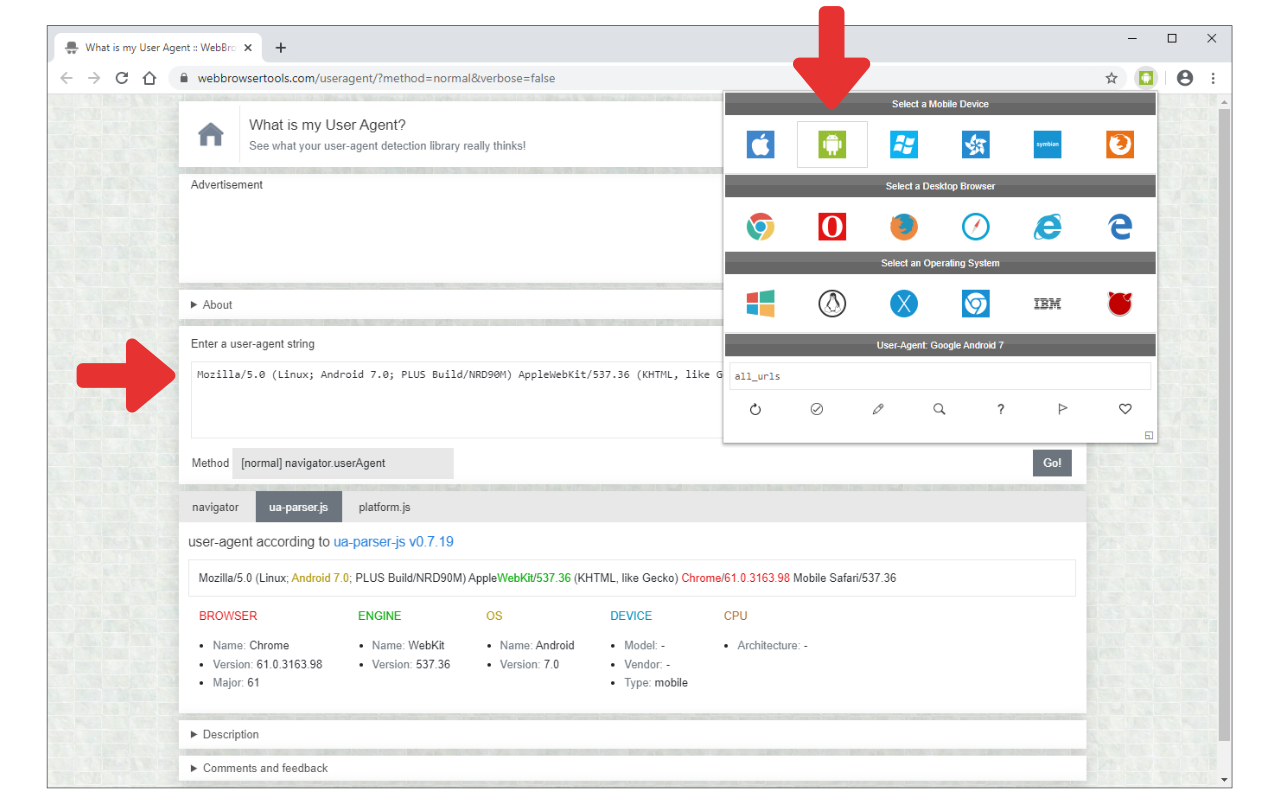The image size is (1280, 800).
Task: Select the IBM operating system option
Action: 1047,303
